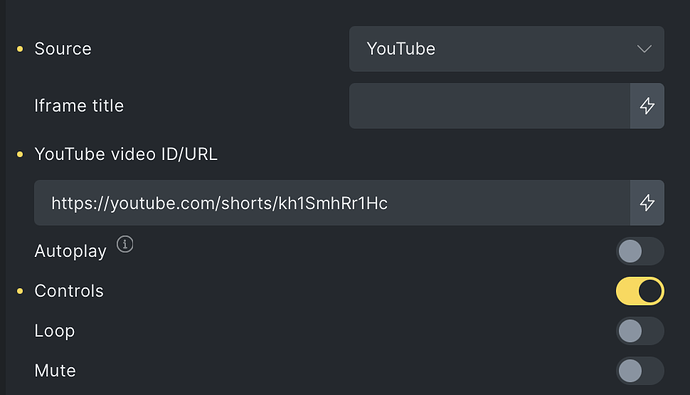Open dynamic data lightning icon for Iframe title
Viewport: 690px width, 395px height.
click(x=647, y=106)
